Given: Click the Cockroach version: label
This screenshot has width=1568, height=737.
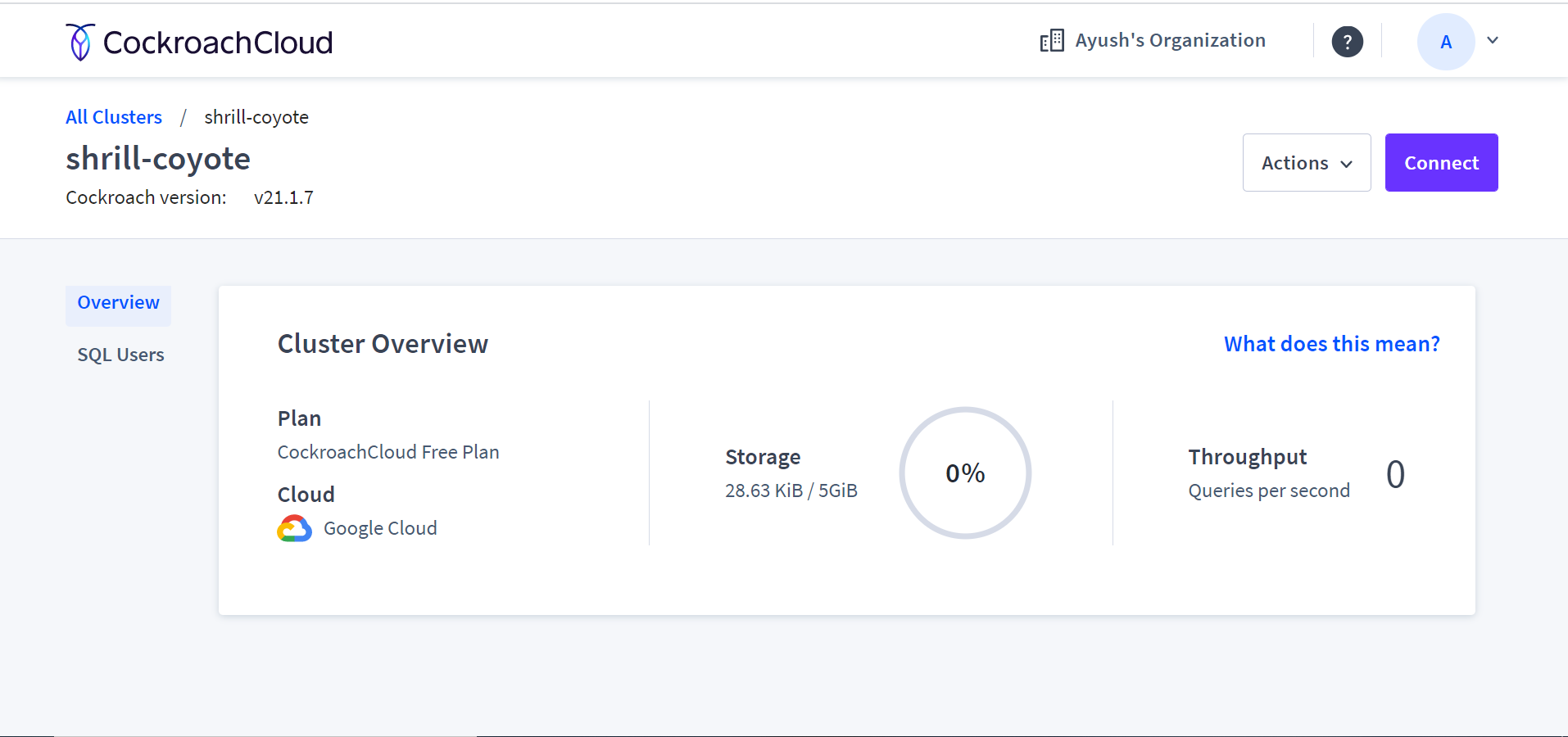Looking at the screenshot, I should (146, 197).
